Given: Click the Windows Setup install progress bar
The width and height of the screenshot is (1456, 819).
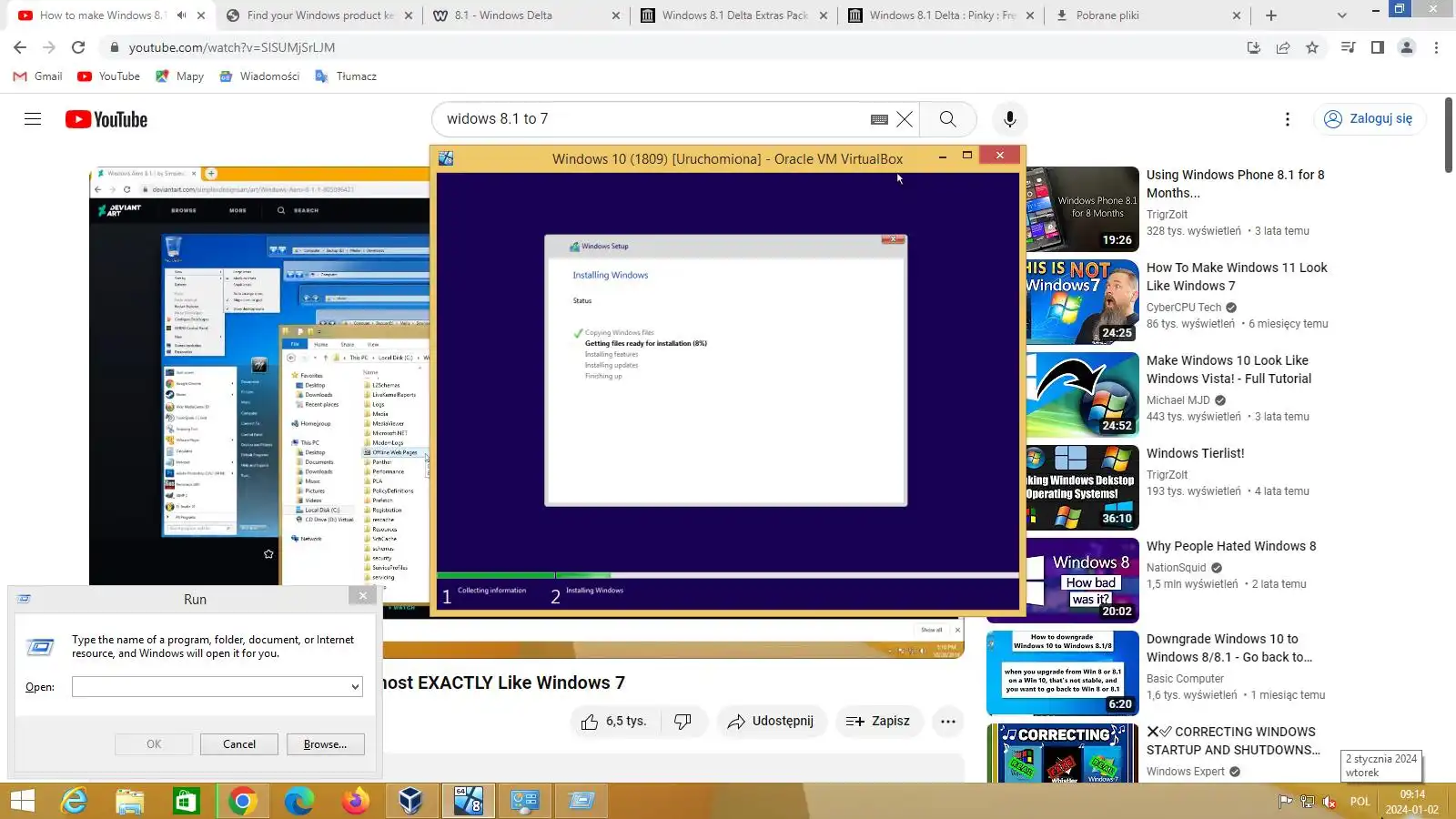Looking at the screenshot, I should click(x=727, y=576).
